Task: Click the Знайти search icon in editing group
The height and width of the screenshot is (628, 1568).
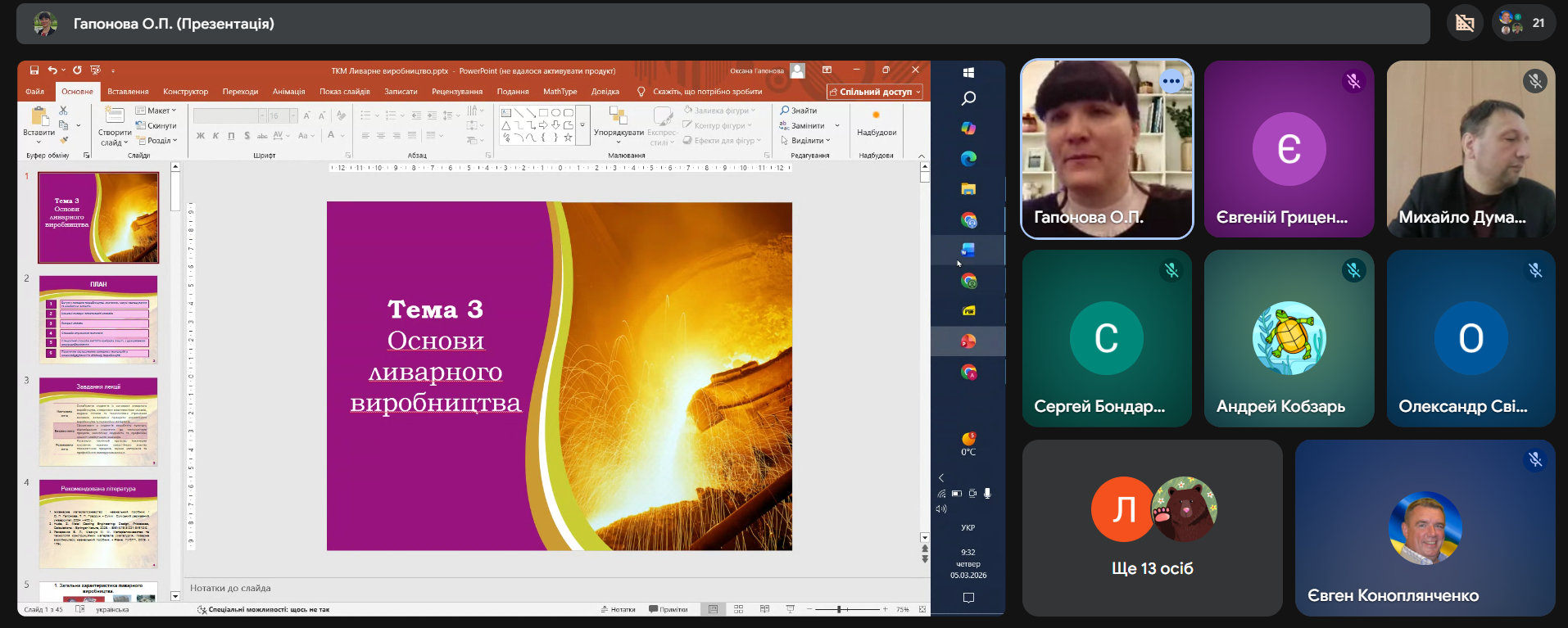Action: pyautogui.click(x=785, y=111)
